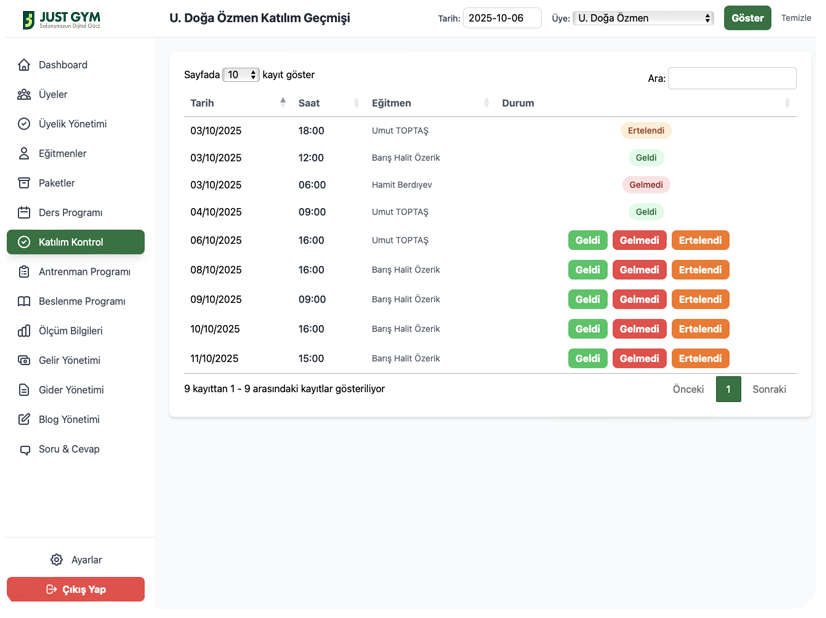Click the Ayarlar gear icon

click(57, 560)
